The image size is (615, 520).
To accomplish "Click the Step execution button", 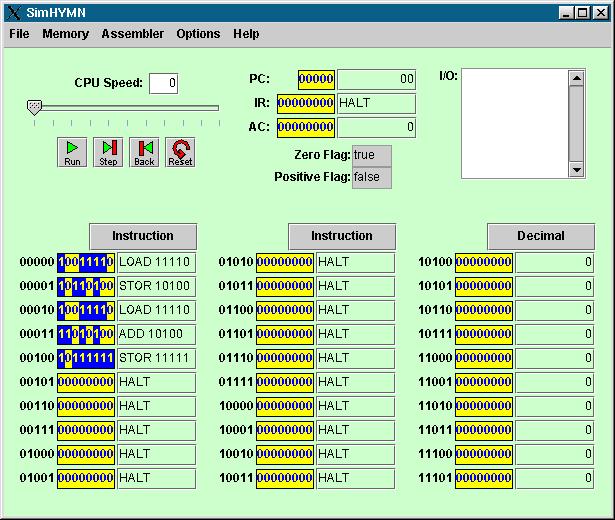I will pos(108,152).
